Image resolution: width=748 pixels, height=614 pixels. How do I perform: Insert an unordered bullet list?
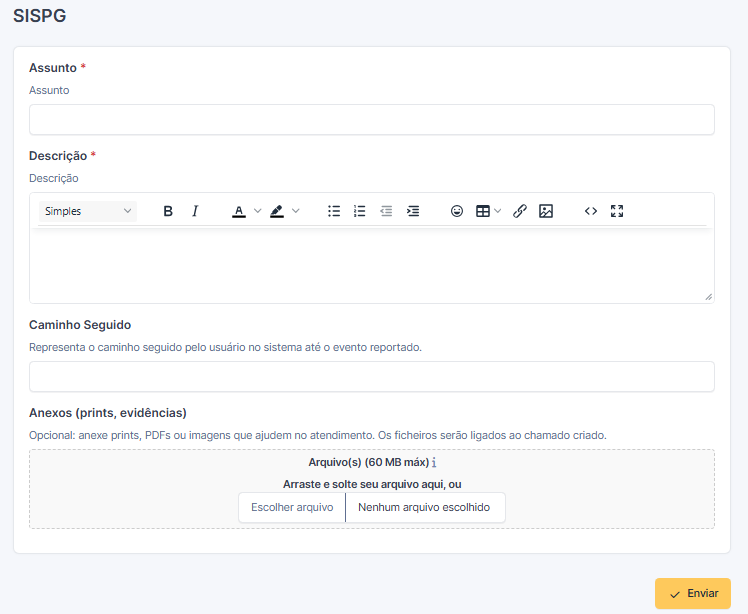click(x=334, y=211)
